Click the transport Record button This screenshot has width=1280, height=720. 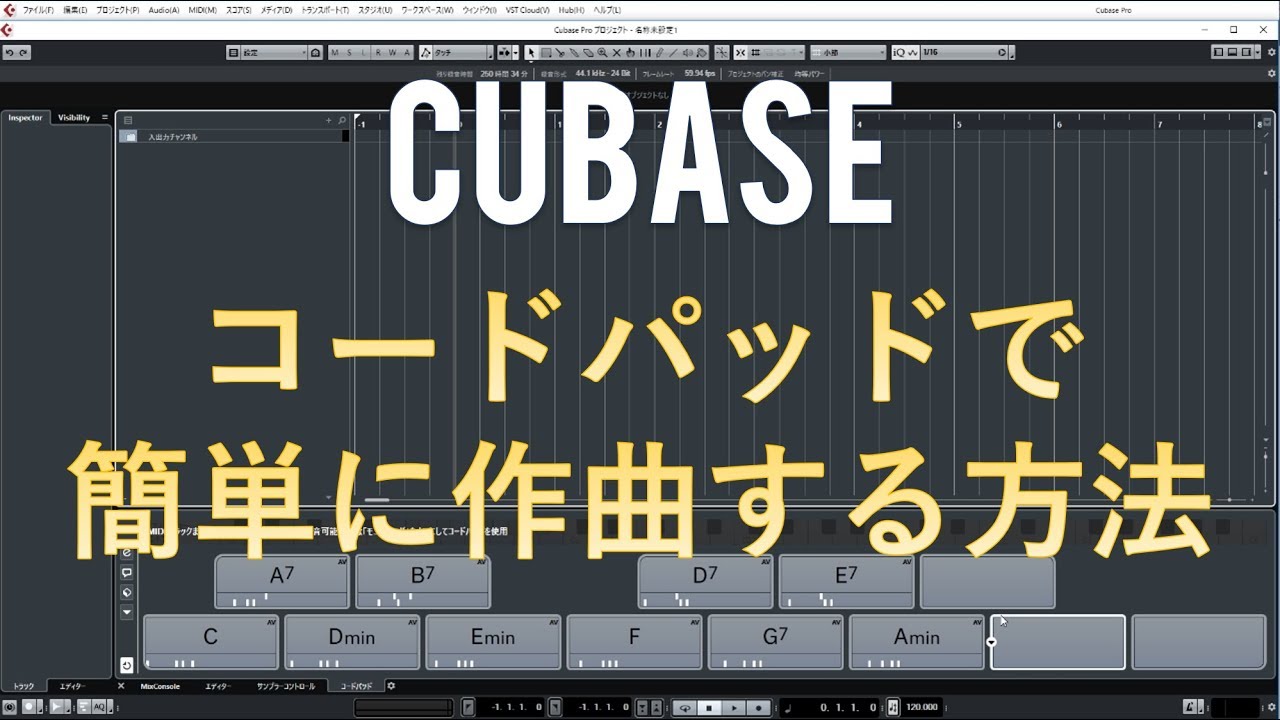pos(759,707)
